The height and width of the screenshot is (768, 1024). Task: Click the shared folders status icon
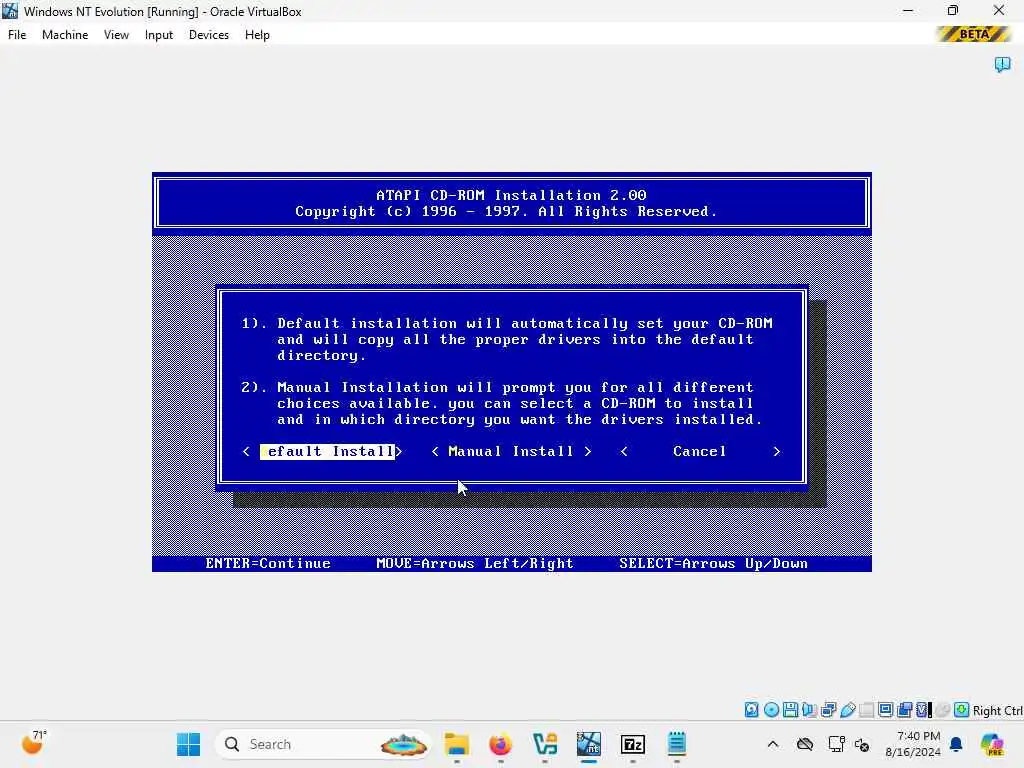click(x=867, y=710)
